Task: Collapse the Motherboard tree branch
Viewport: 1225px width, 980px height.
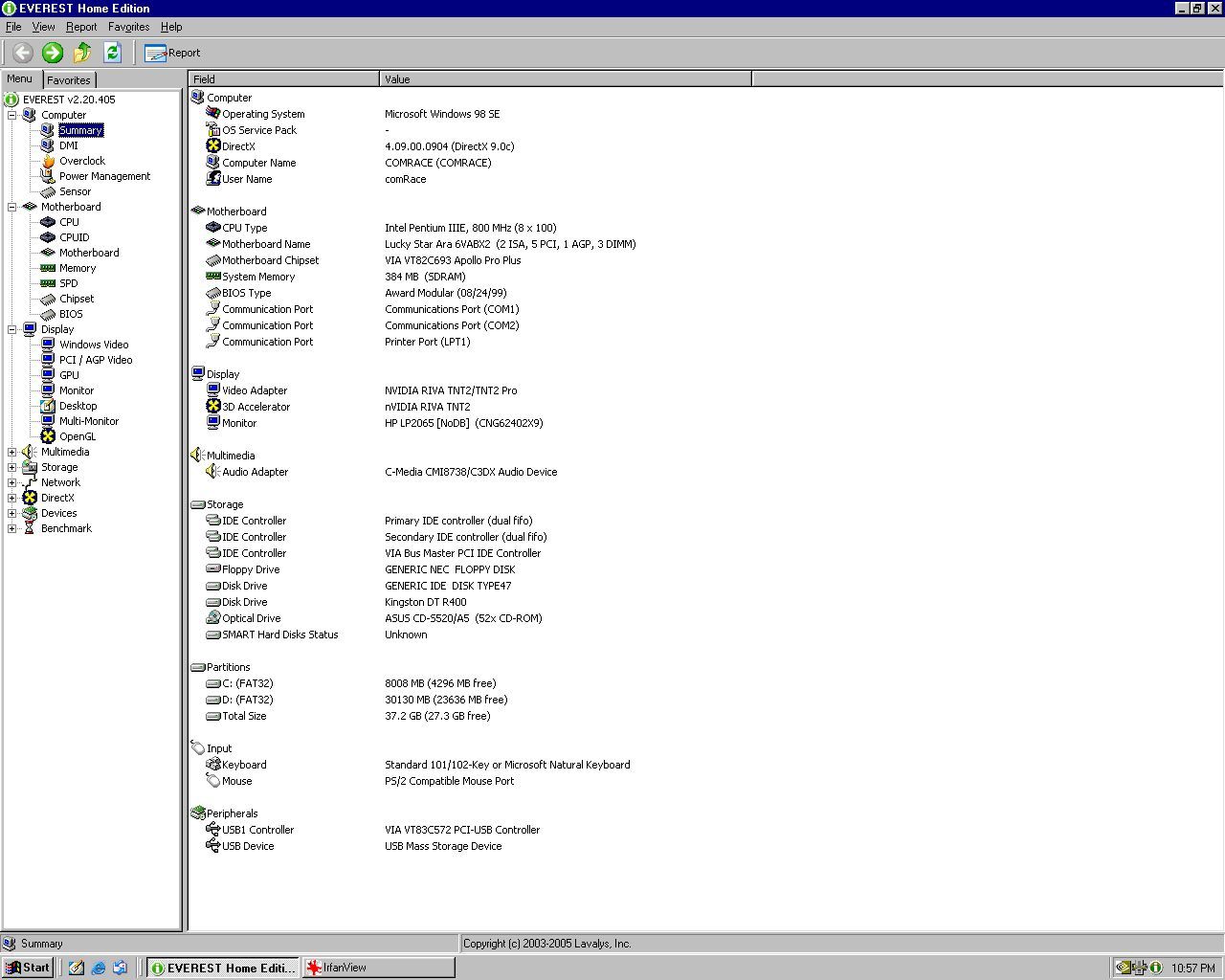Action: click(x=12, y=207)
